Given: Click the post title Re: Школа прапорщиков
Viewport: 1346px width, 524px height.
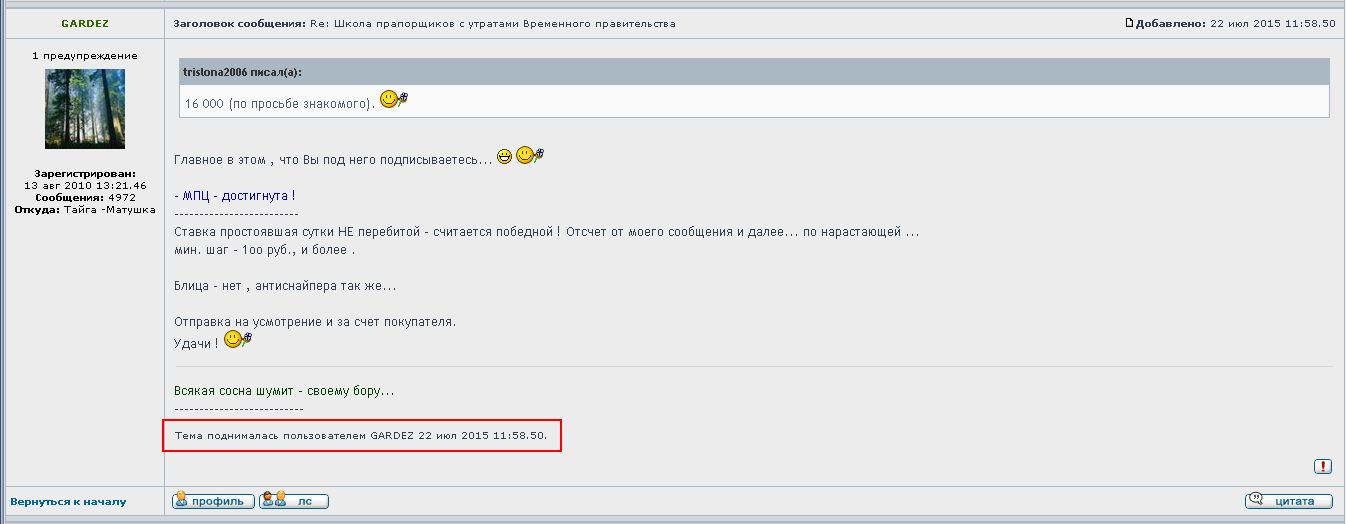Looking at the screenshot, I should coord(492,23).
